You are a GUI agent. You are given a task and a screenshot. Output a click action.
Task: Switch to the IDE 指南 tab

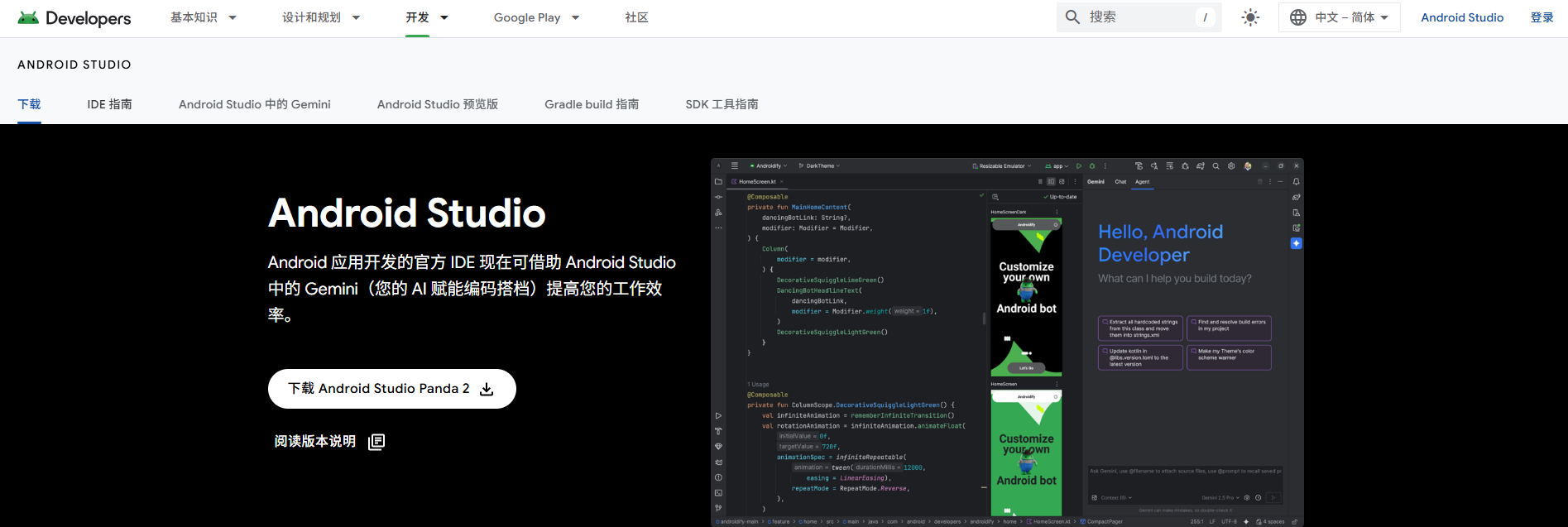point(109,104)
